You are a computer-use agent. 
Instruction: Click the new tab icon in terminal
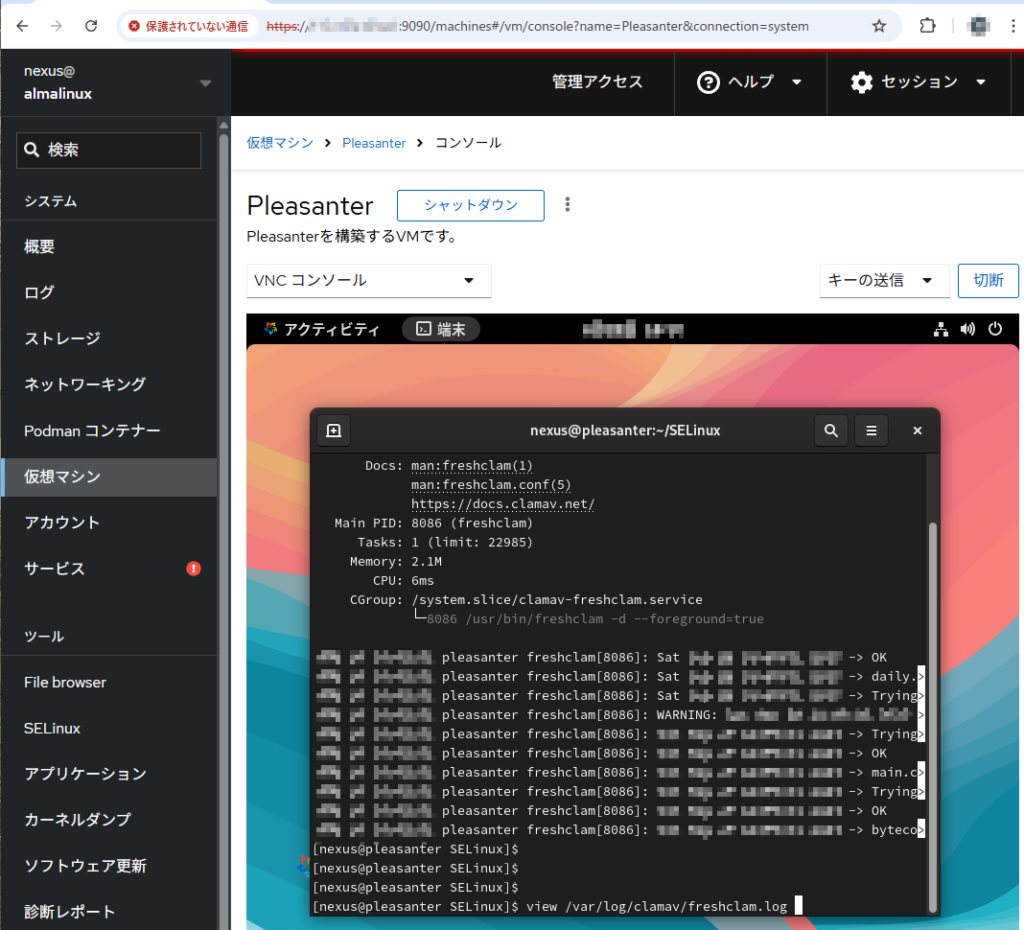click(334, 430)
